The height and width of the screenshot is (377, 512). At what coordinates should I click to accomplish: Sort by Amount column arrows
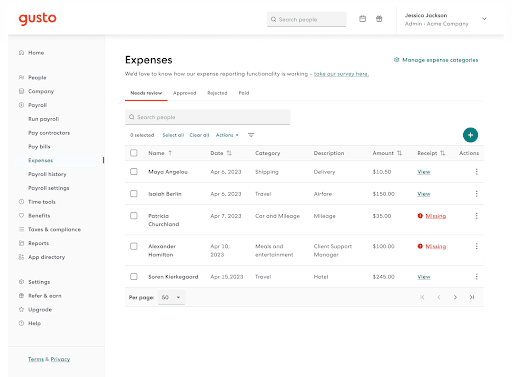click(399, 153)
